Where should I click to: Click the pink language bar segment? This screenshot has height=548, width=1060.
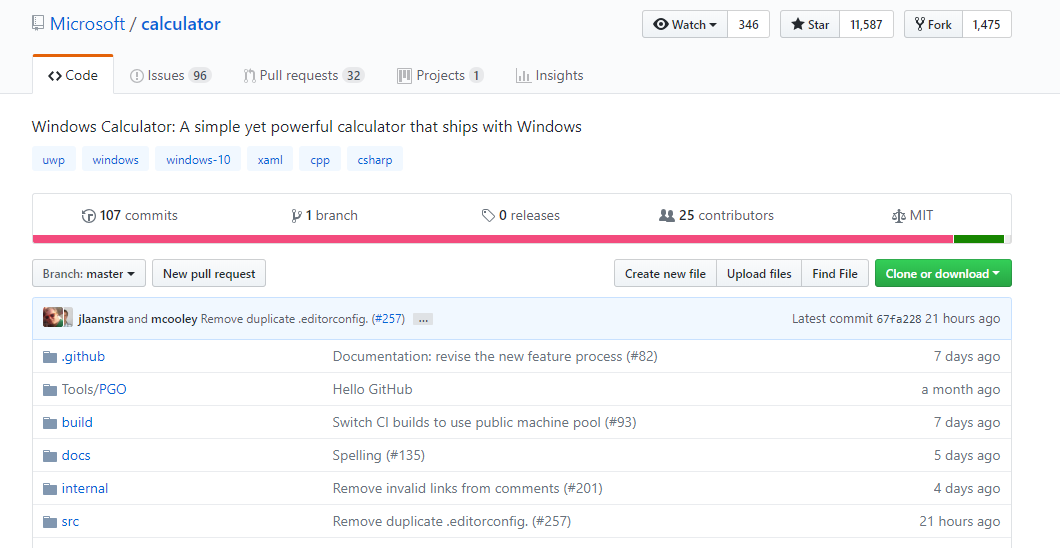click(493, 239)
